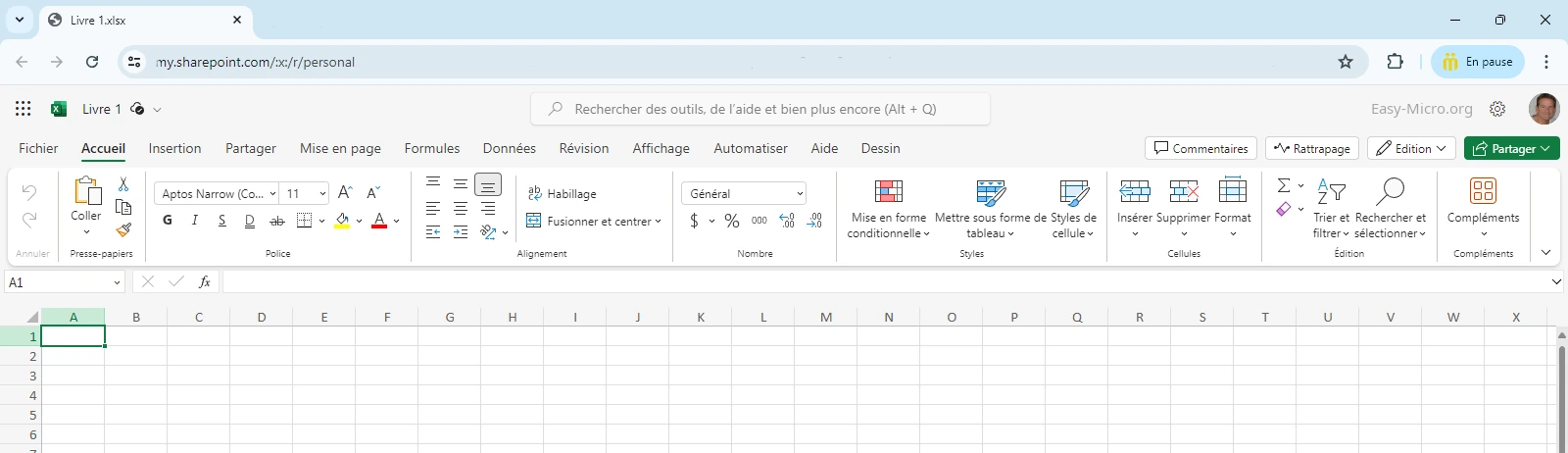1568x453 pixels.
Task: Click the green Partager button
Action: 1512,148
